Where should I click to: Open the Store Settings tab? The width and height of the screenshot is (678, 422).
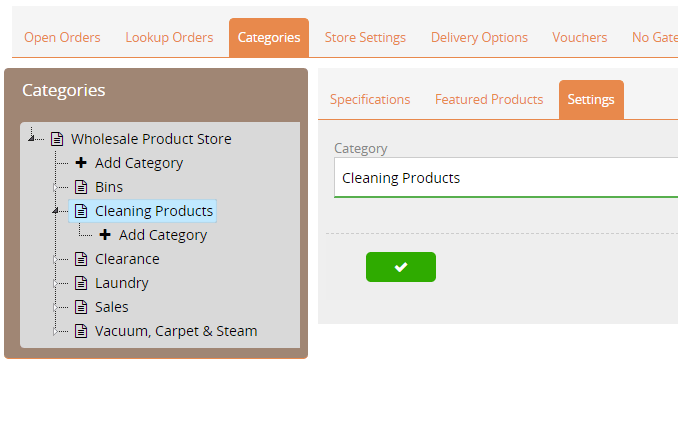(365, 37)
